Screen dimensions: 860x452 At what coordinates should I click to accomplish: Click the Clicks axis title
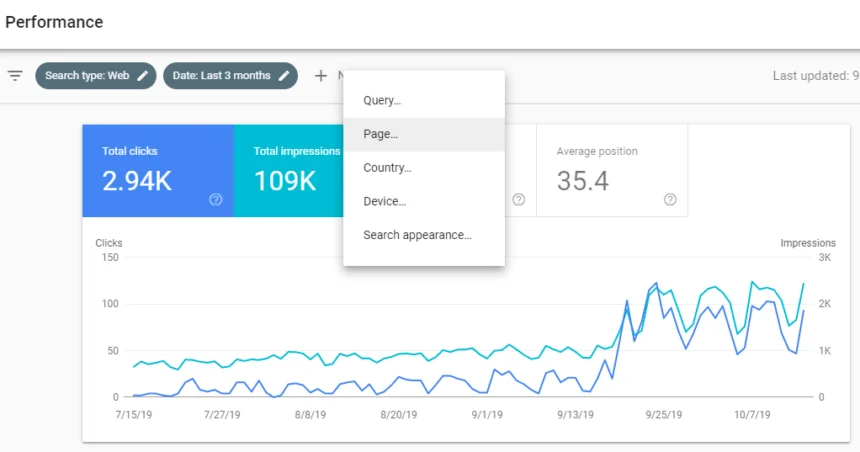coord(109,243)
